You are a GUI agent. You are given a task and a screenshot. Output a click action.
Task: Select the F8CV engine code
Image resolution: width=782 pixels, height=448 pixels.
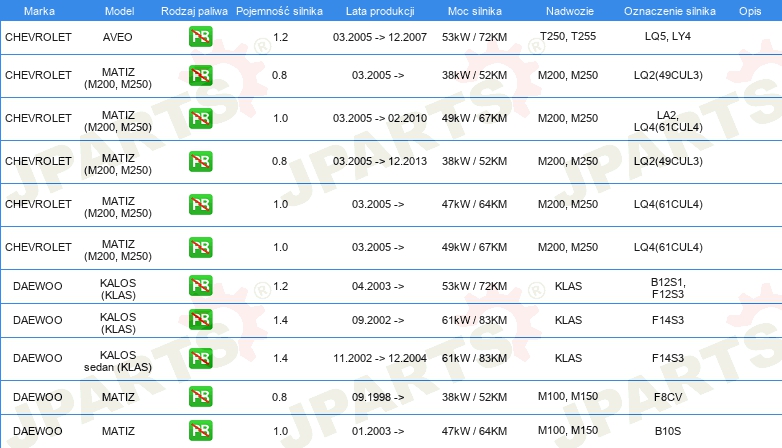point(668,397)
